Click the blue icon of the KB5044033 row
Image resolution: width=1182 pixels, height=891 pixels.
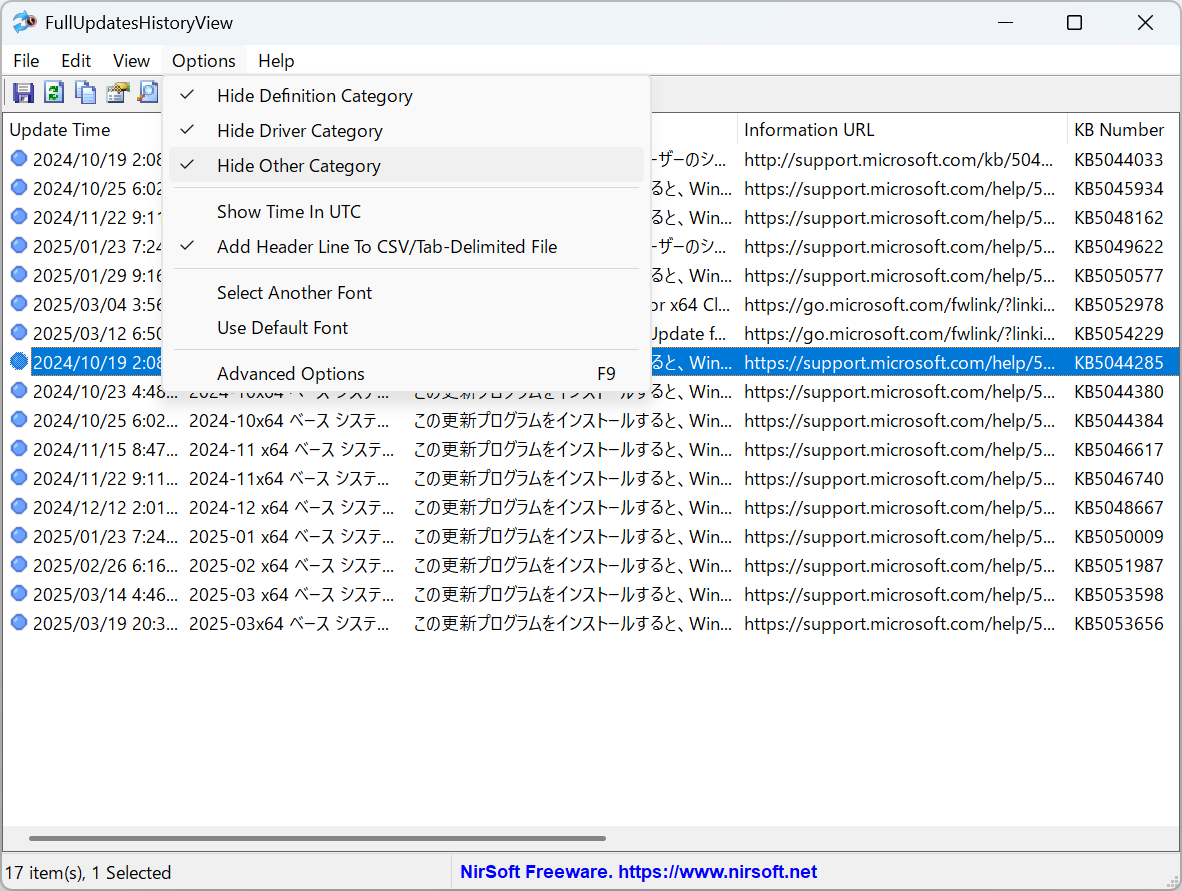coord(19,159)
